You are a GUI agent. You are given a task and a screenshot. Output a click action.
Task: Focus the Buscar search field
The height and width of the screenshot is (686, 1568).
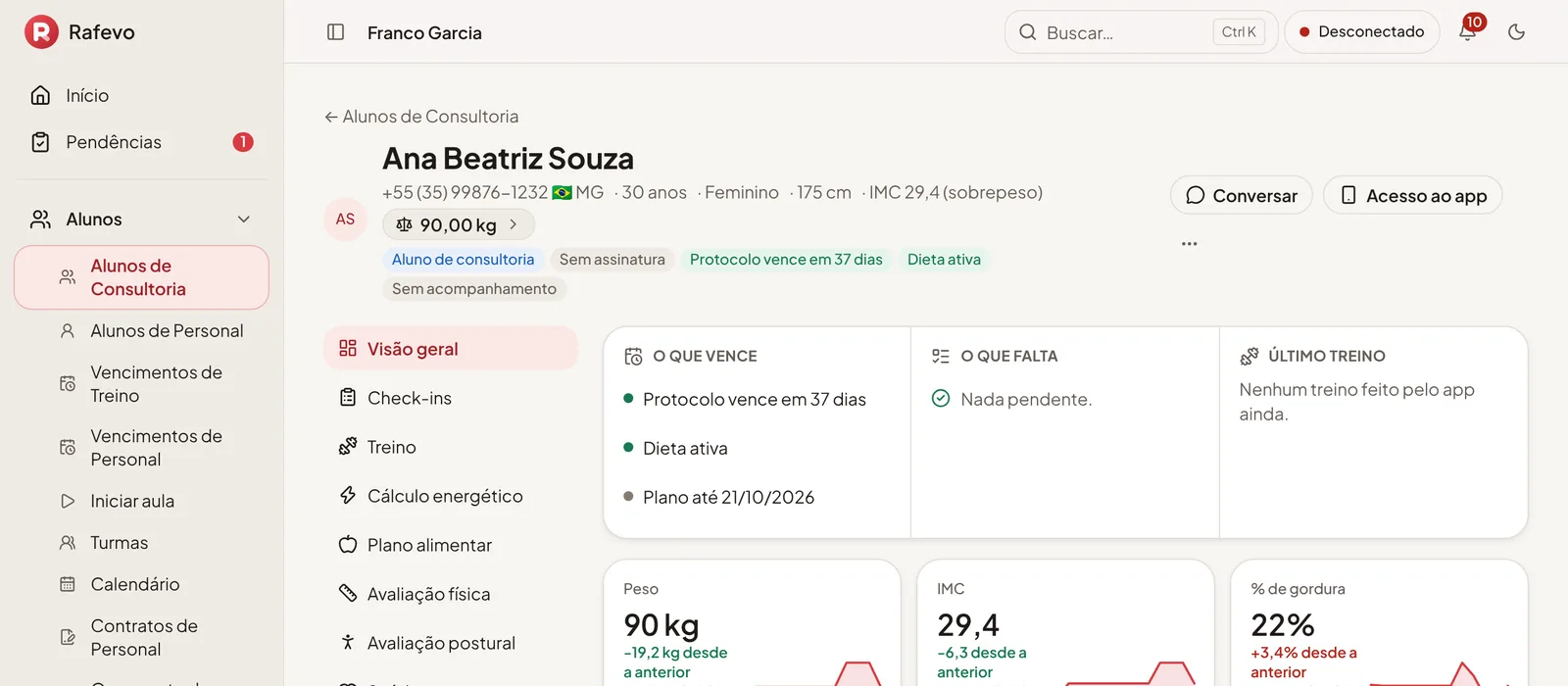coord(1141,32)
